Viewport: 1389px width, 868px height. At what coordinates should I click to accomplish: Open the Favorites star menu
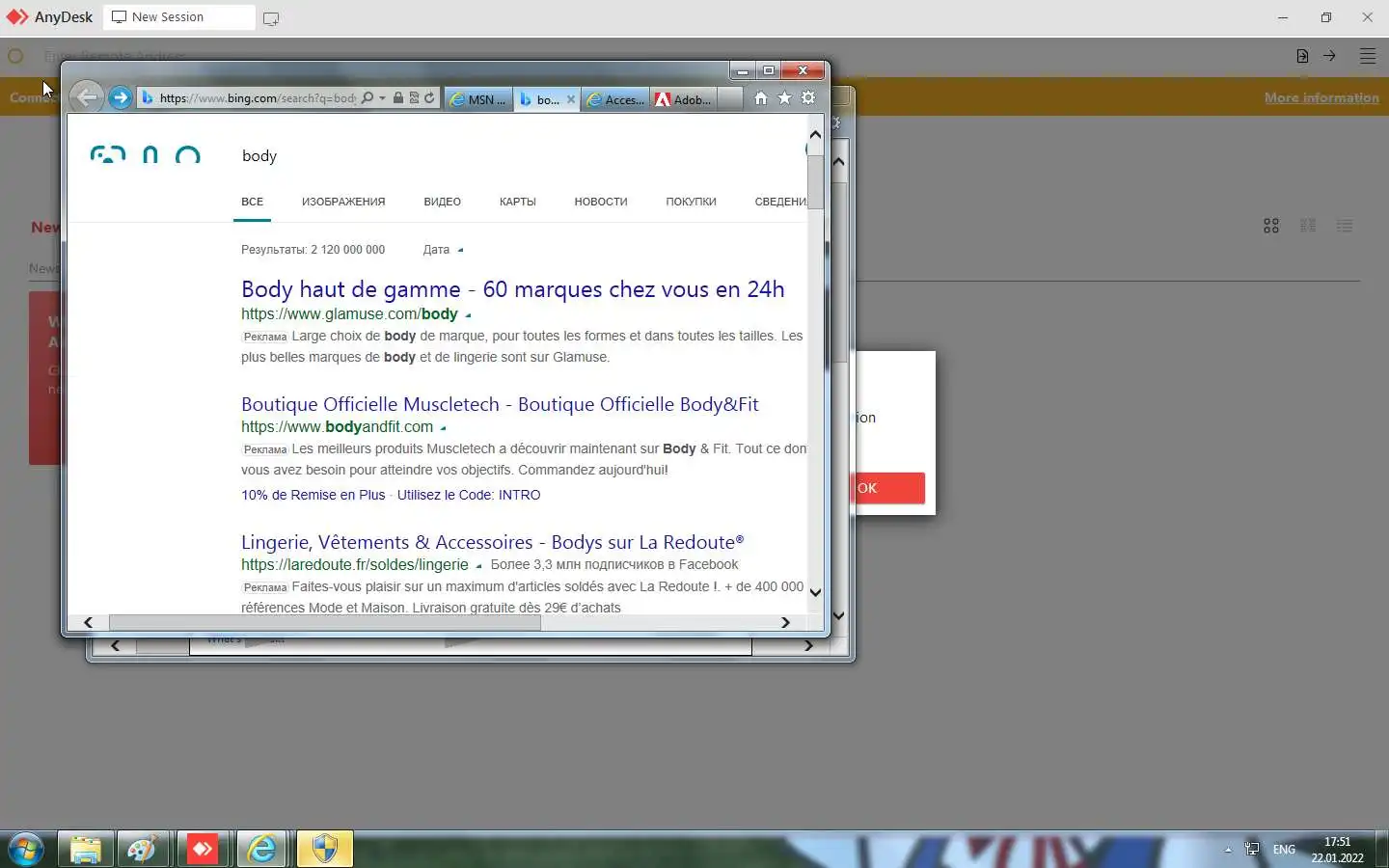784,98
